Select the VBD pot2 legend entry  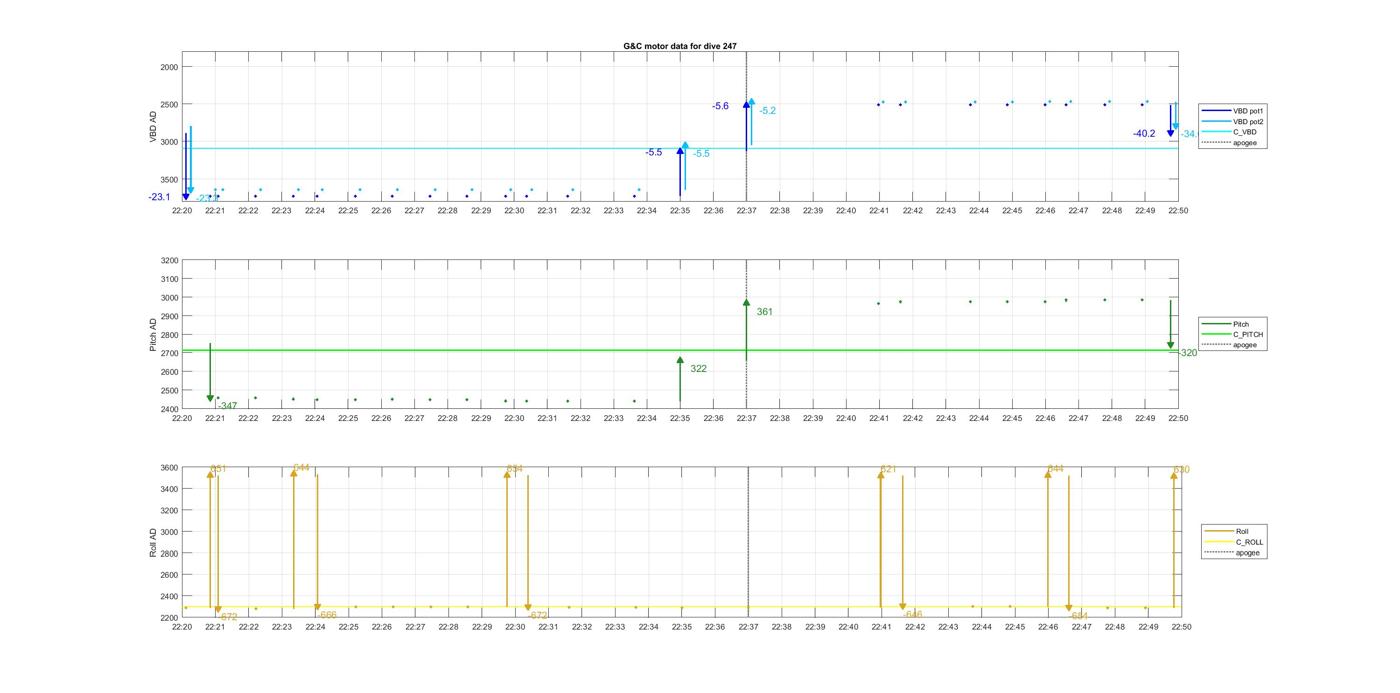1232,121
